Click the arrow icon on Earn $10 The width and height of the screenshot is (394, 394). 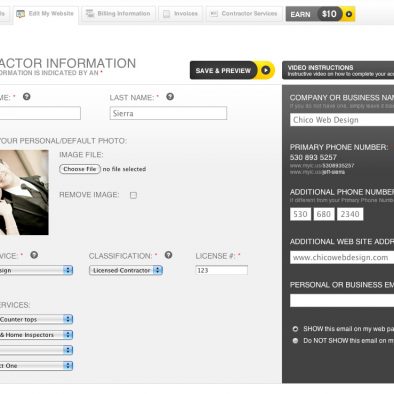(349, 14)
